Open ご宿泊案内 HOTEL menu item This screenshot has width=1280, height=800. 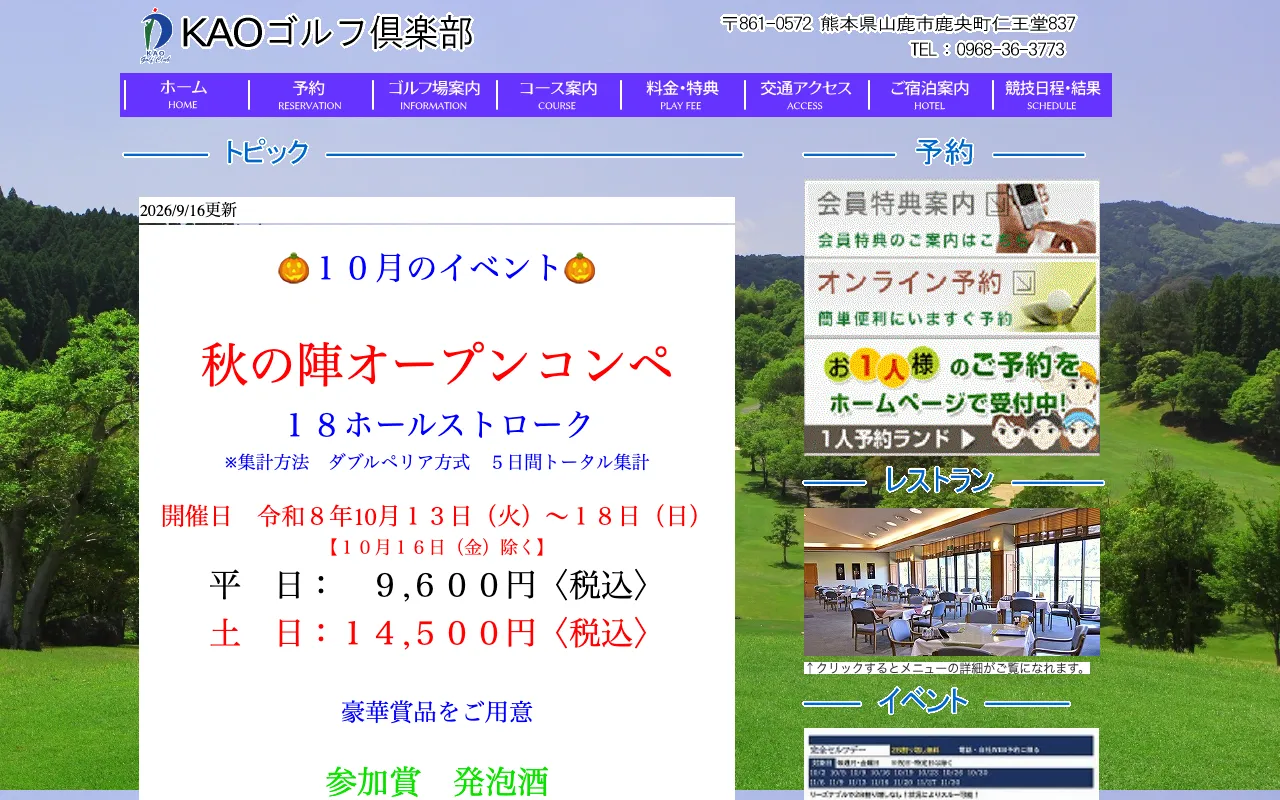click(930, 95)
